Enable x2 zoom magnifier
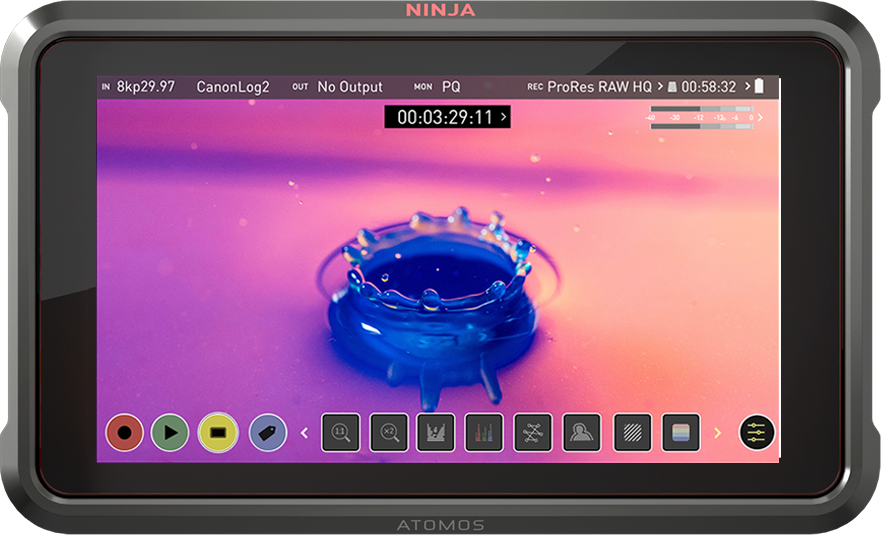Image resolution: width=881 pixels, height=535 pixels. pyautogui.click(x=389, y=433)
